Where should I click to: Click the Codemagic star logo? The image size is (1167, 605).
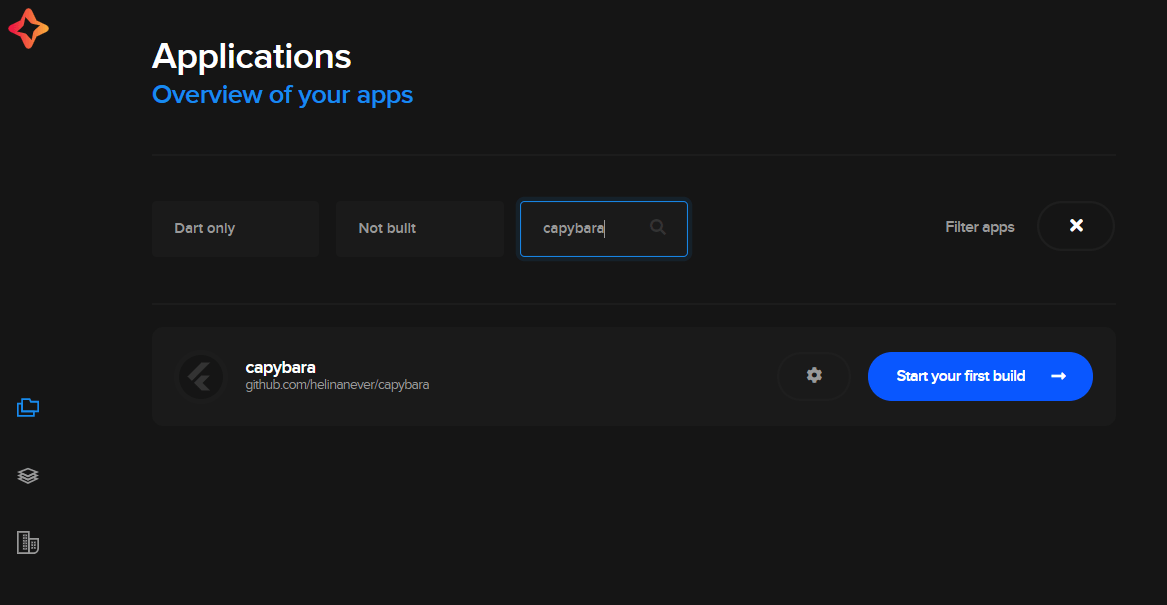(x=28, y=29)
